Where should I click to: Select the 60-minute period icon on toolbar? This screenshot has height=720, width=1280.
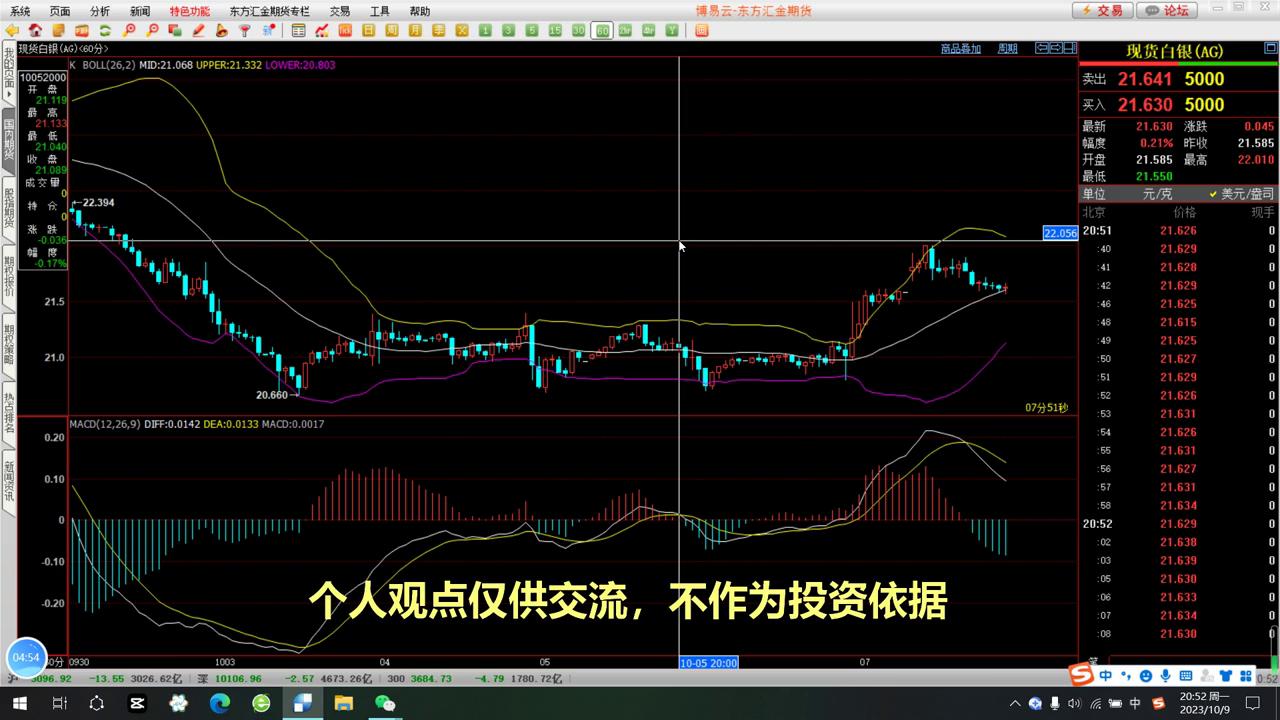(602, 31)
